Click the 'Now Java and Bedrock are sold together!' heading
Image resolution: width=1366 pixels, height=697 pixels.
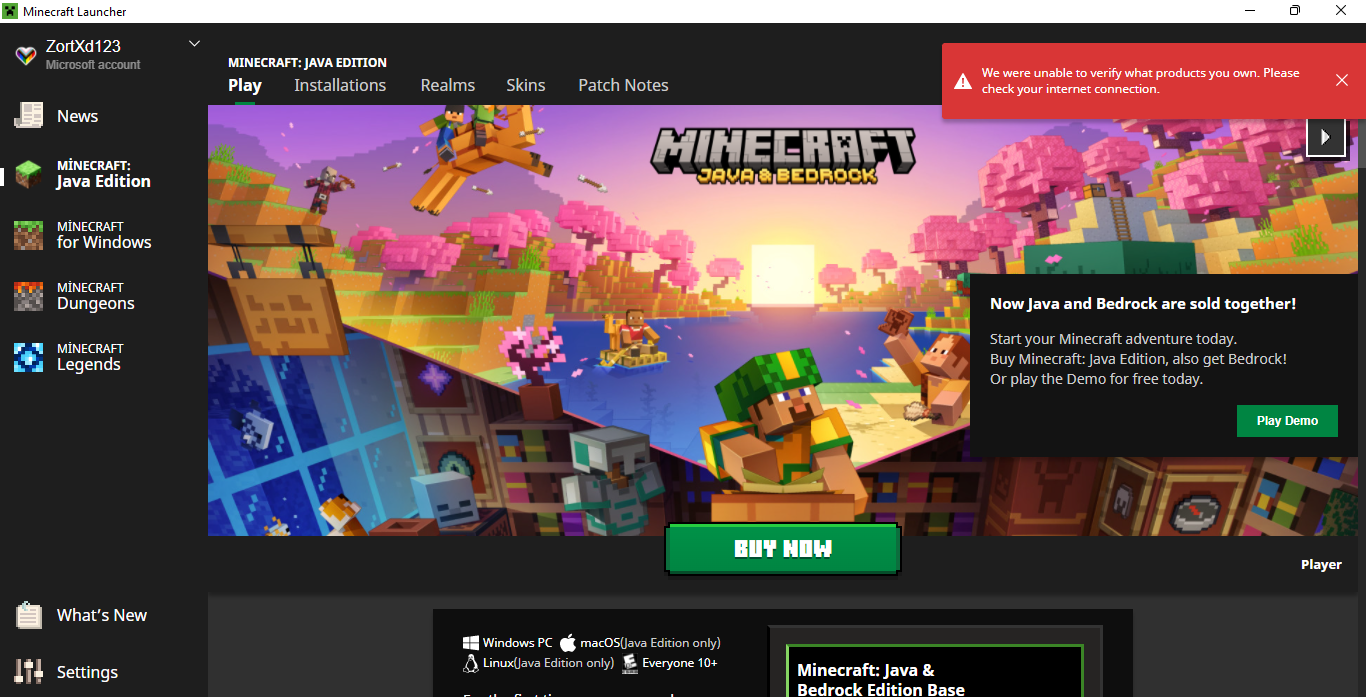tap(1143, 303)
